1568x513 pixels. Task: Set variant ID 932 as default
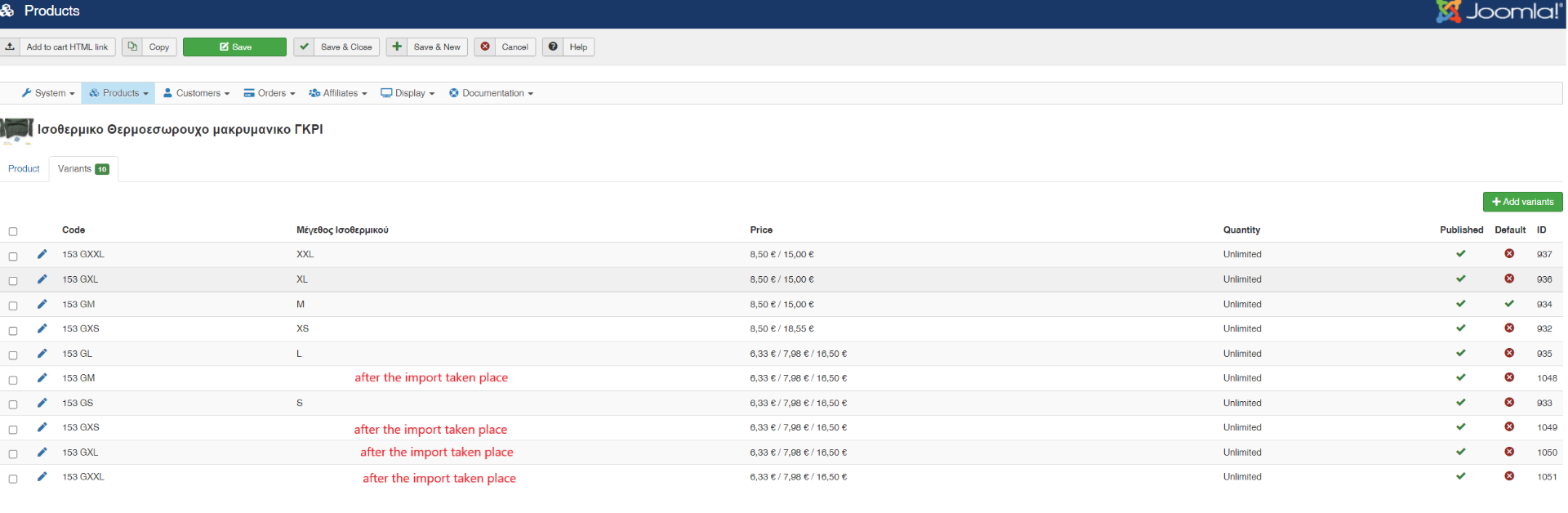pos(1509,328)
